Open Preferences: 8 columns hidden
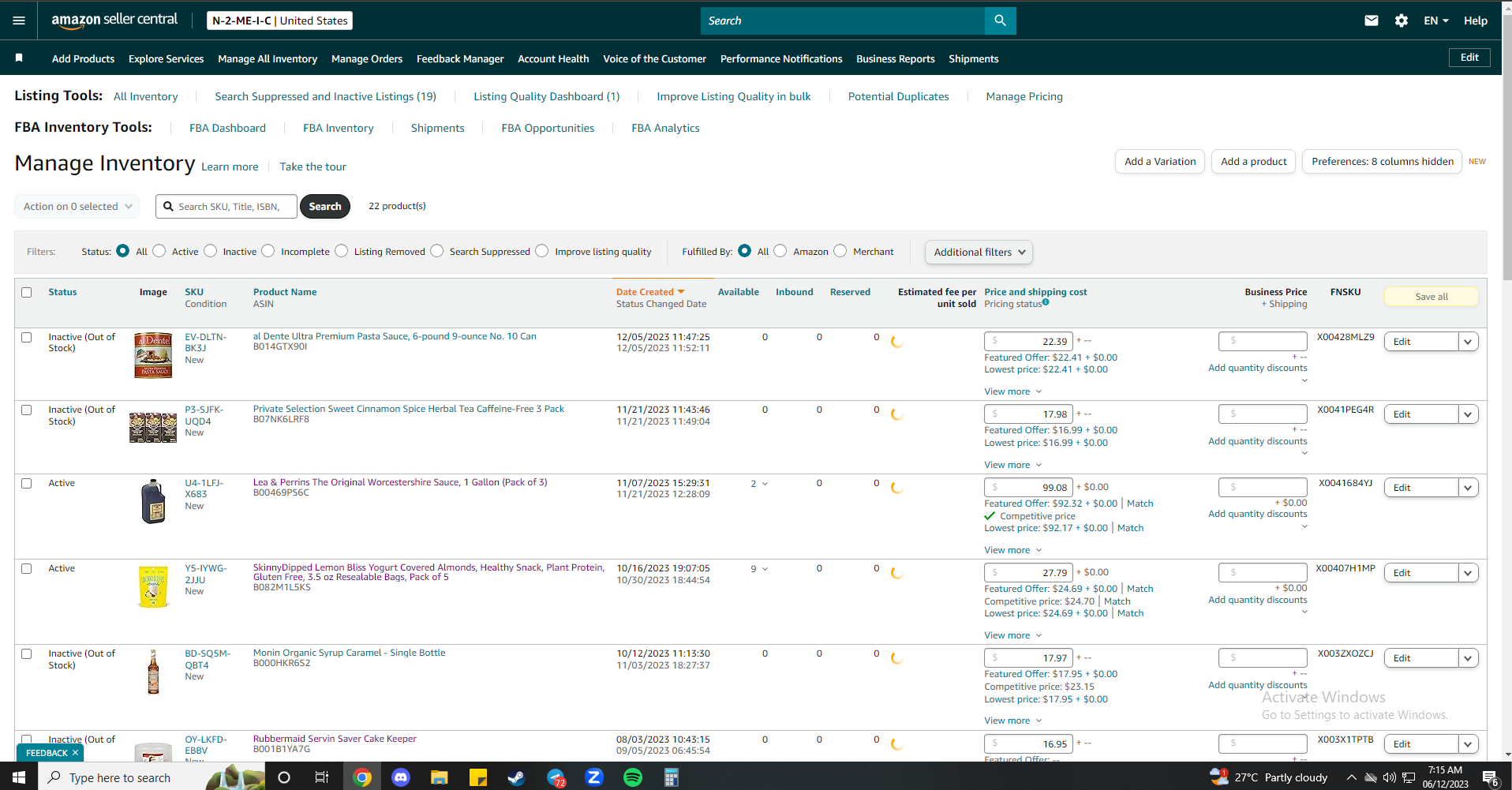 point(1383,162)
